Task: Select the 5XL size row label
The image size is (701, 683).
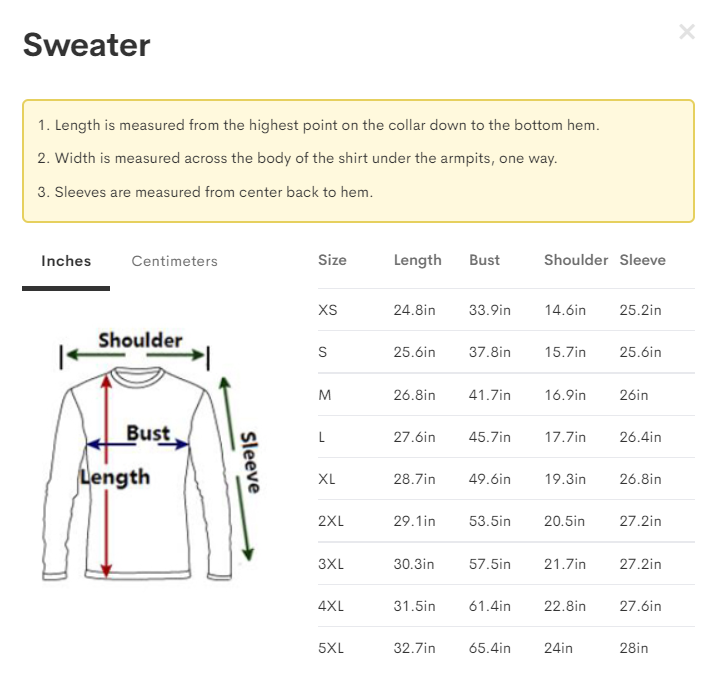Action: click(331, 648)
